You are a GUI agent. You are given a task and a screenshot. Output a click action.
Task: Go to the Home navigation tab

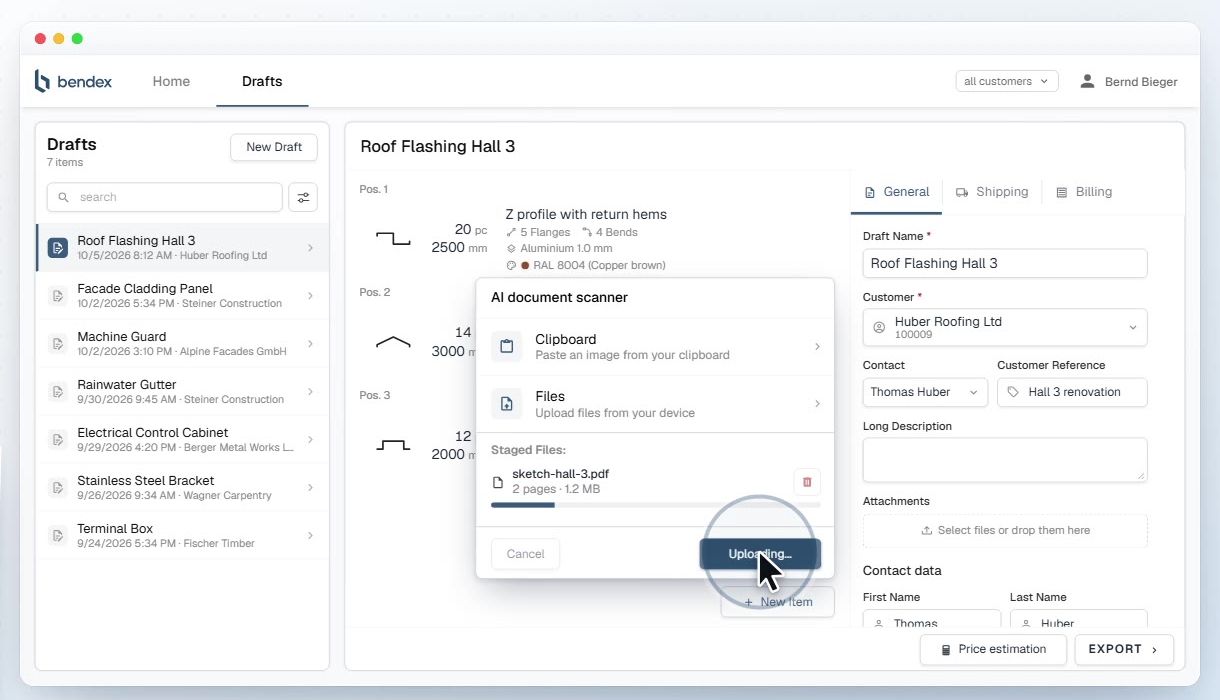(x=171, y=81)
